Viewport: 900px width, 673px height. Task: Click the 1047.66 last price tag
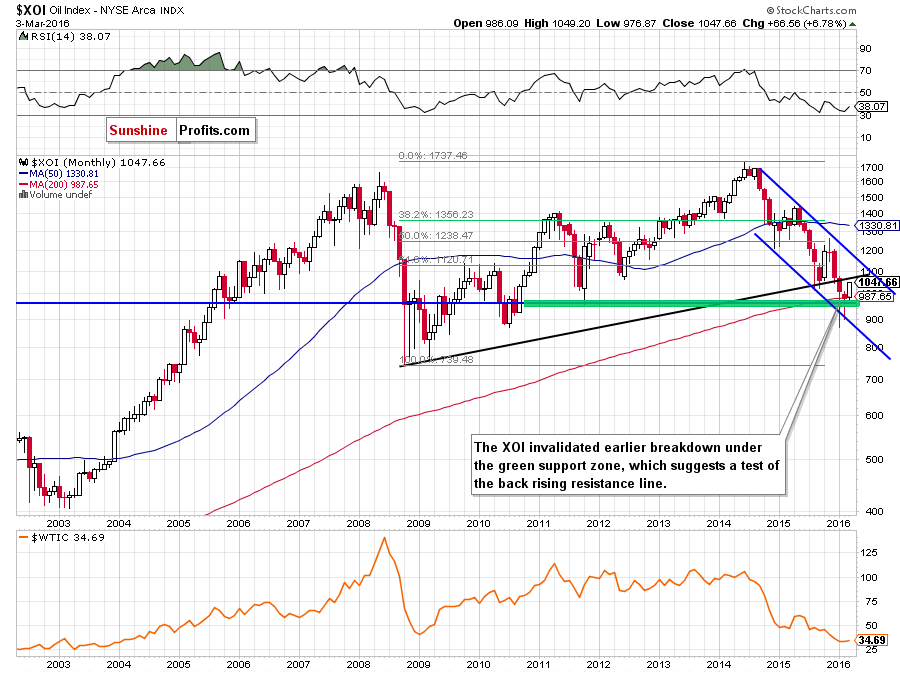[877, 282]
